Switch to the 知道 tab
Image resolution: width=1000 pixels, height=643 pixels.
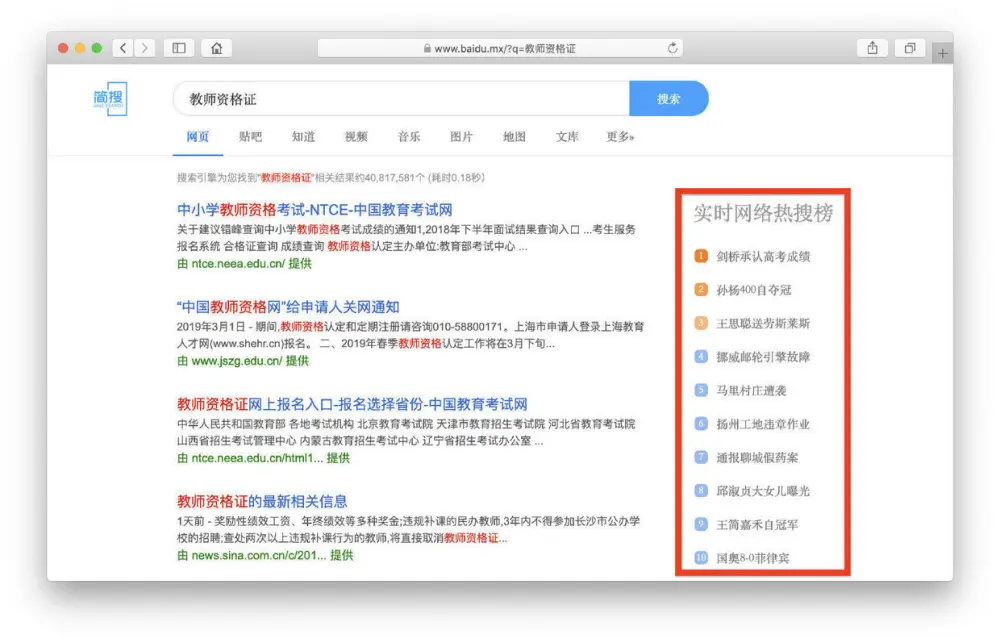click(x=304, y=137)
